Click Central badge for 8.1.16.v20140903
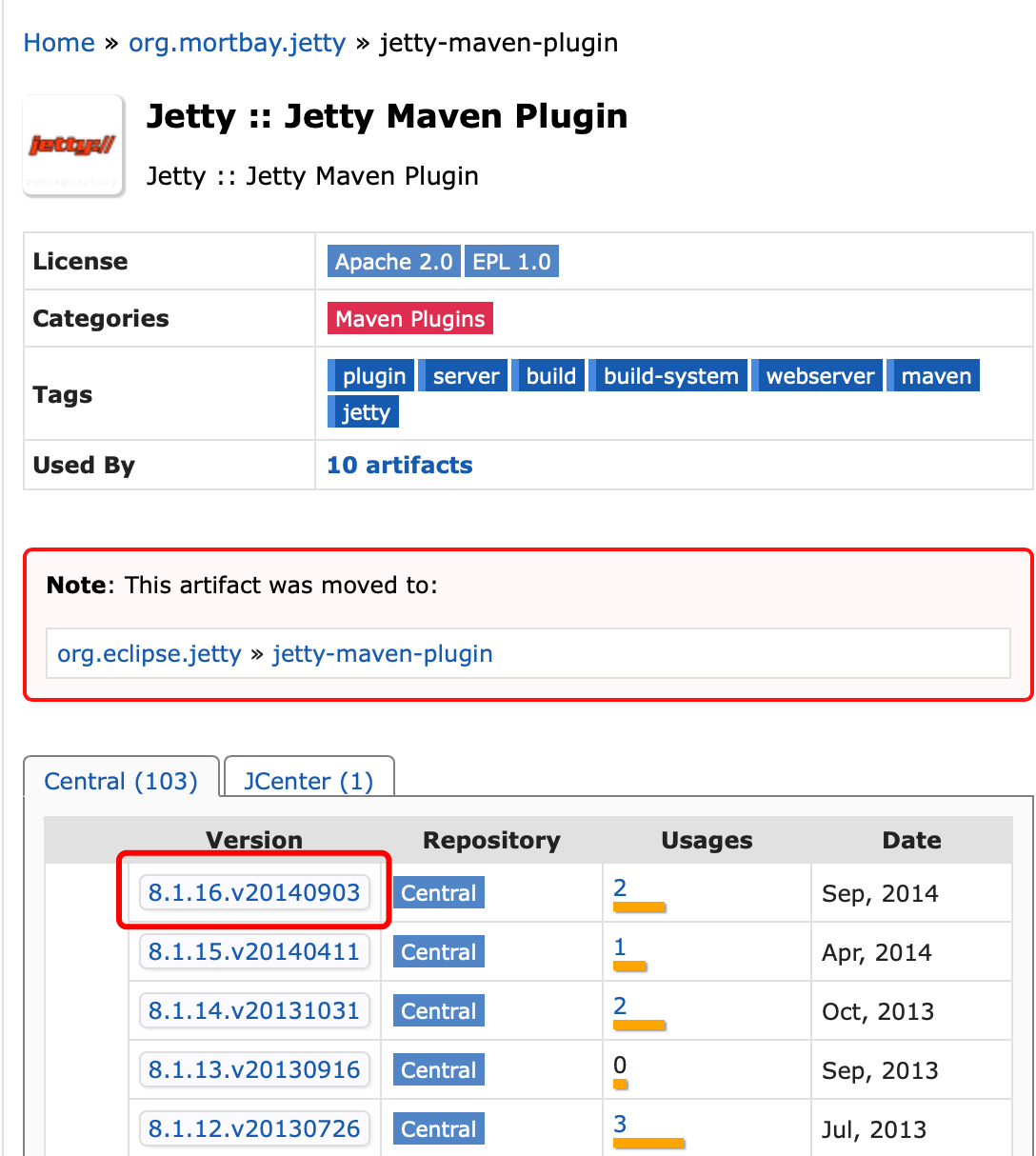Viewport: 1036px width, 1156px height. [x=439, y=893]
